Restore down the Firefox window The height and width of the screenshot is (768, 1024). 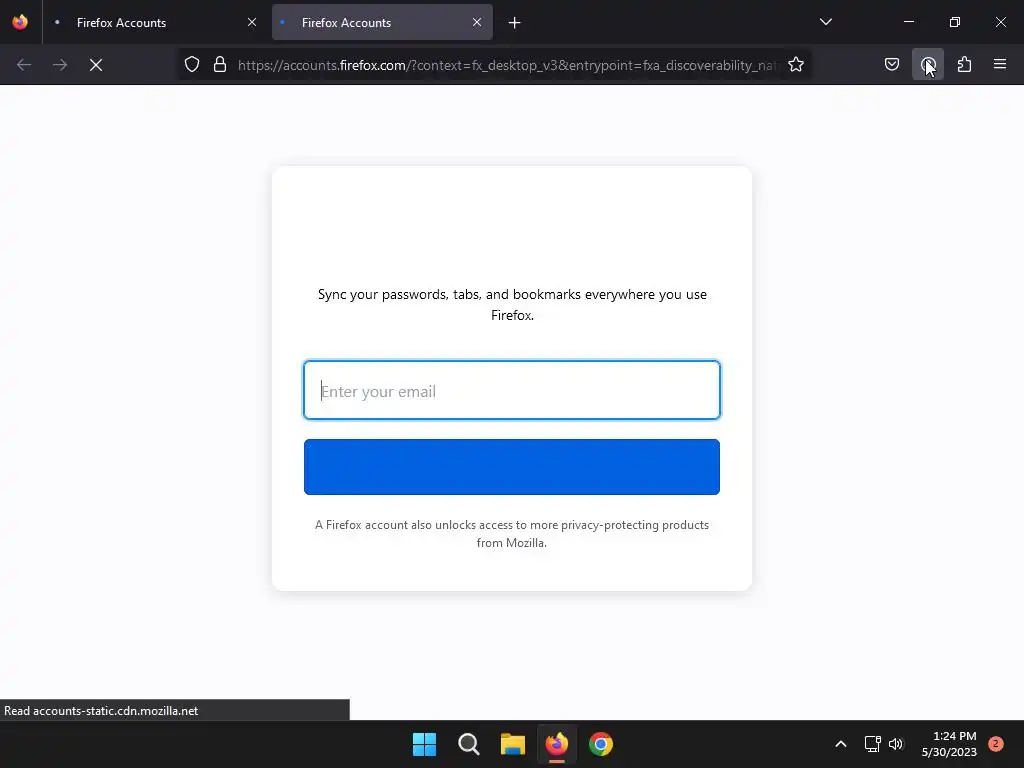[955, 22]
